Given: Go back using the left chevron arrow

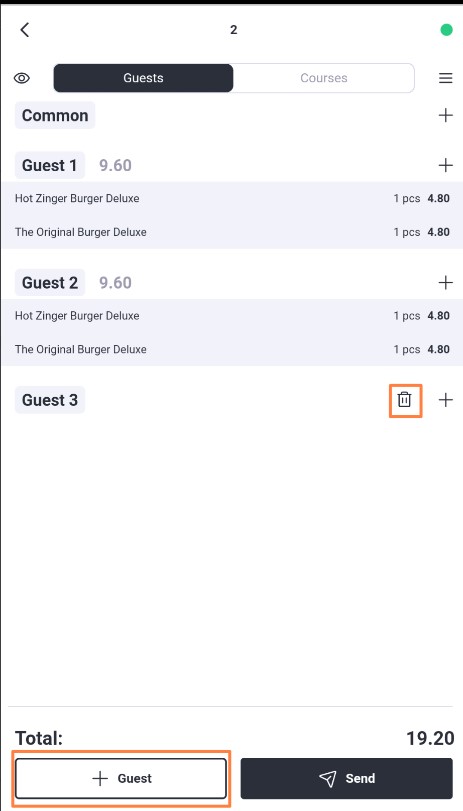Looking at the screenshot, I should (24, 30).
